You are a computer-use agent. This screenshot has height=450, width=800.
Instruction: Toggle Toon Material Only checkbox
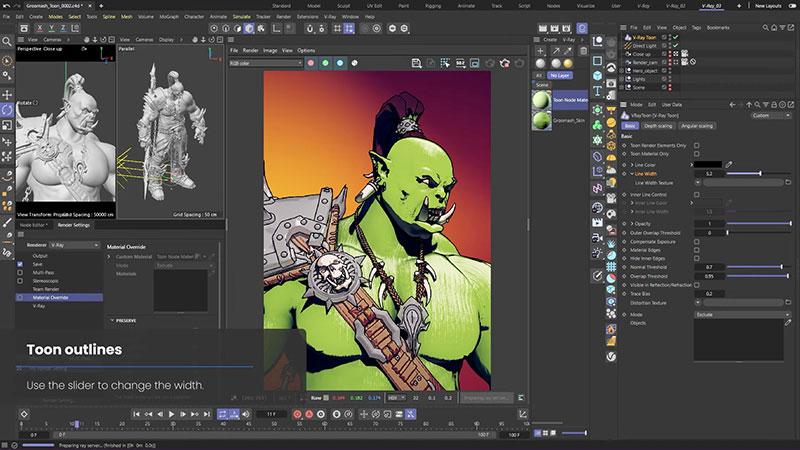(x=696, y=154)
